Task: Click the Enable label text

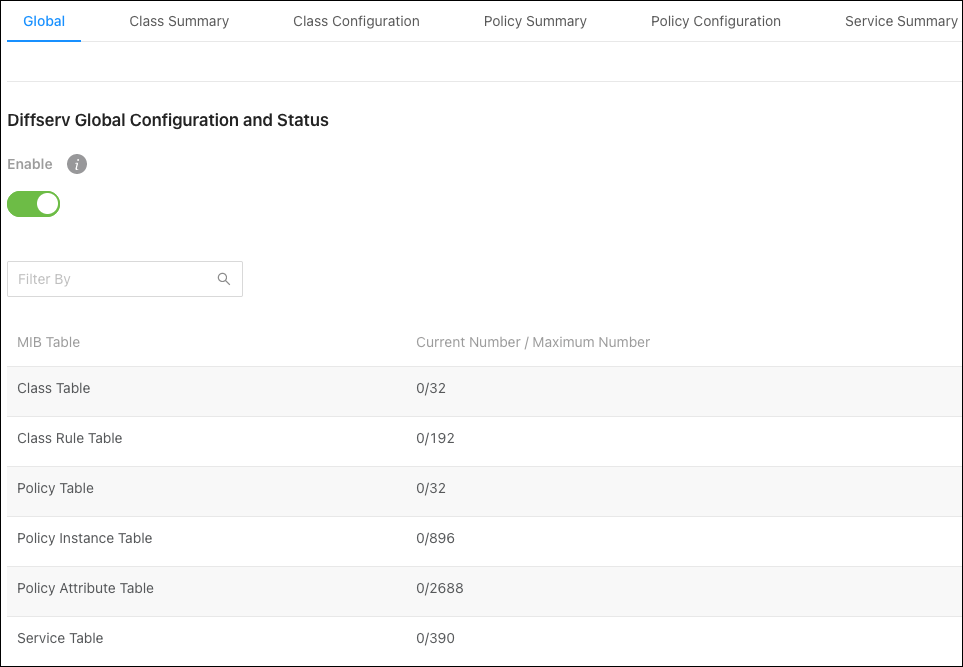Action: tap(30, 164)
